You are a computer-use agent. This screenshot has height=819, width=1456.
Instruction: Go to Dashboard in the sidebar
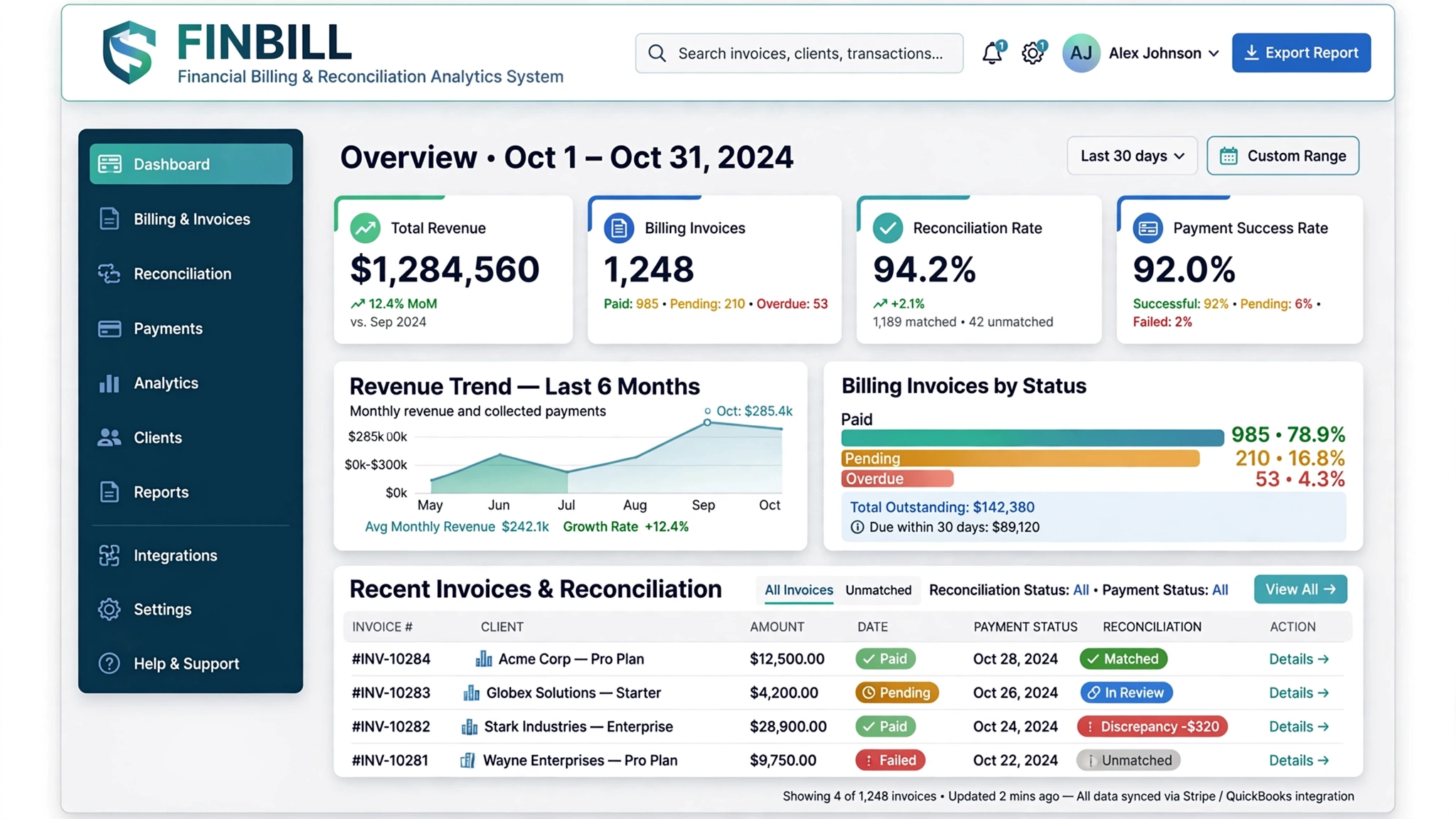click(191, 164)
